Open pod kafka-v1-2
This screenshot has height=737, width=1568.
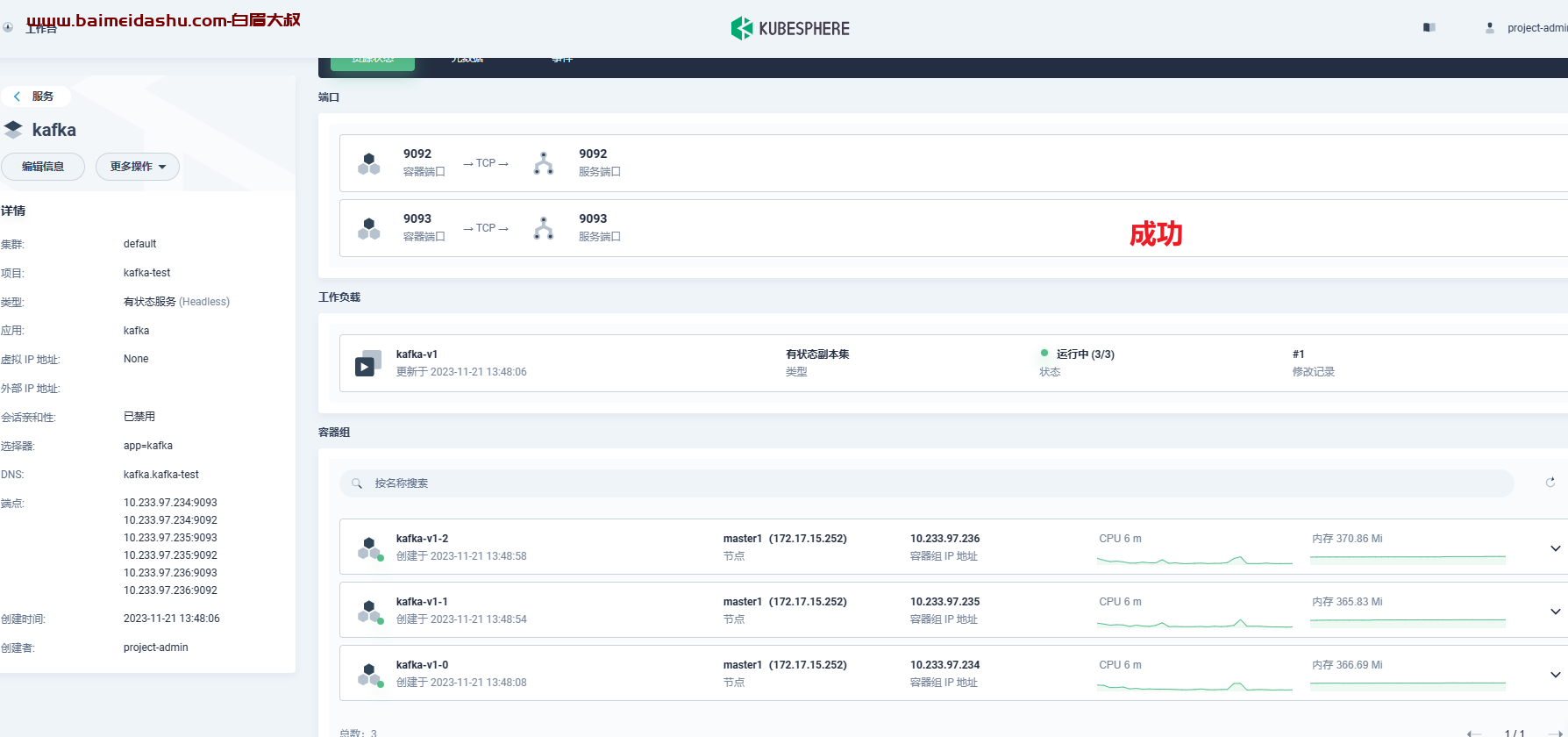[422, 539]
